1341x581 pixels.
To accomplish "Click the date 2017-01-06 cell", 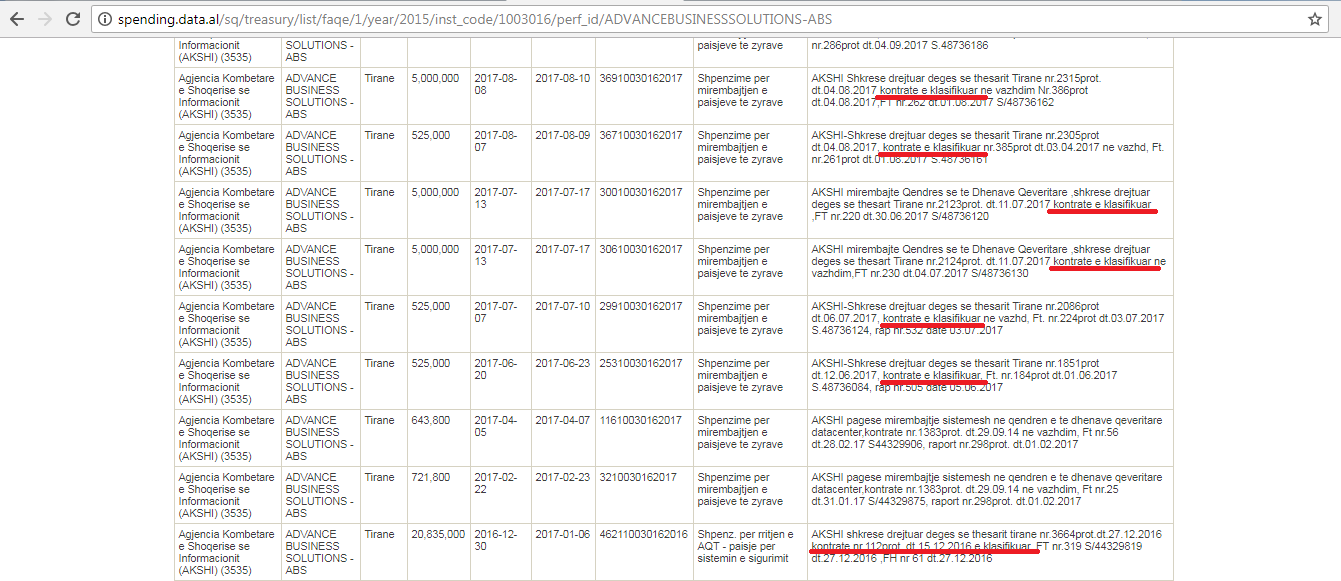I will tap(562, 534).
